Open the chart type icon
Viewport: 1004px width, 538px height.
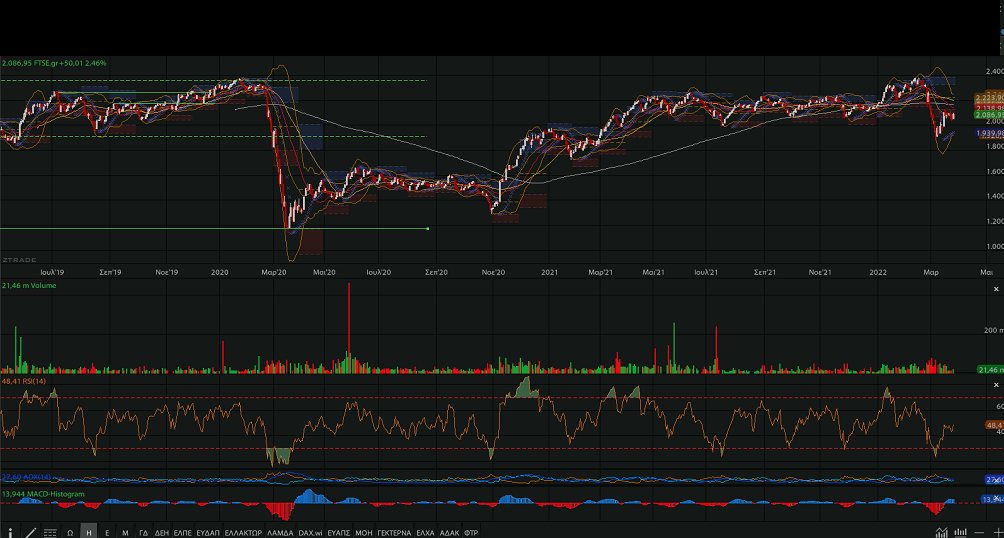click(x=940, y=532)
